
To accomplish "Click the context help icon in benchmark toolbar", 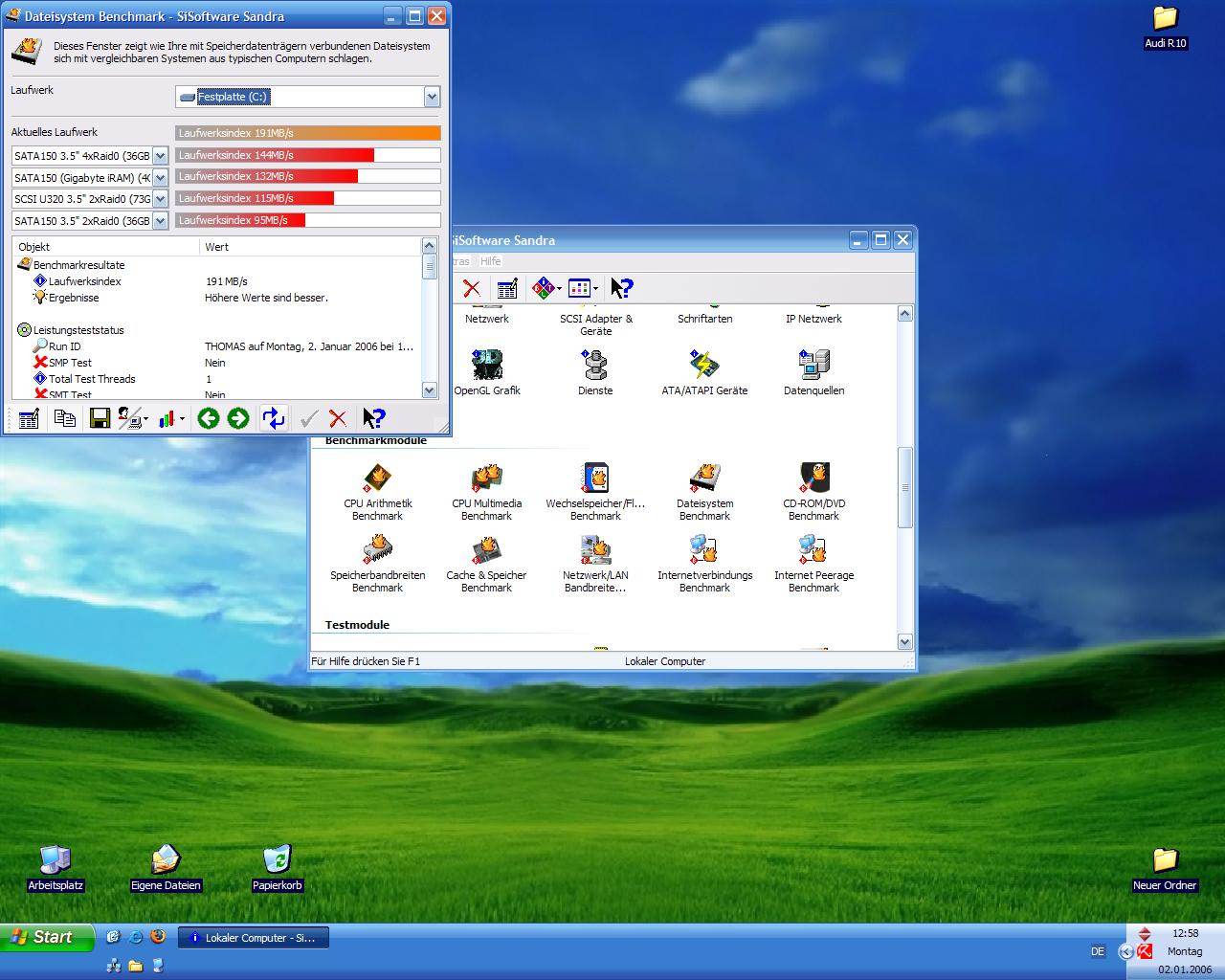I will coord(373,418).
